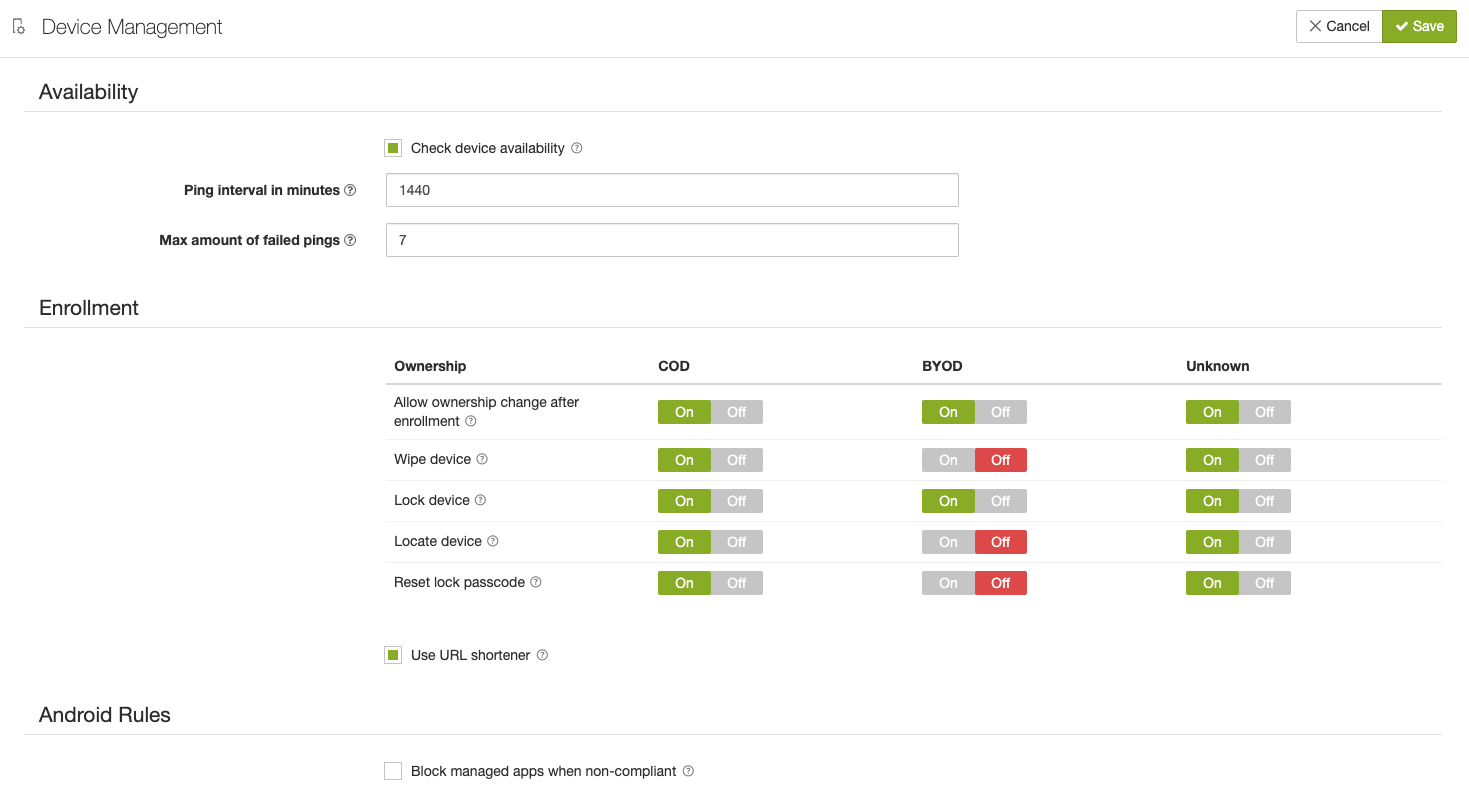Turn On Locate device for BYOD

(948, 542)
